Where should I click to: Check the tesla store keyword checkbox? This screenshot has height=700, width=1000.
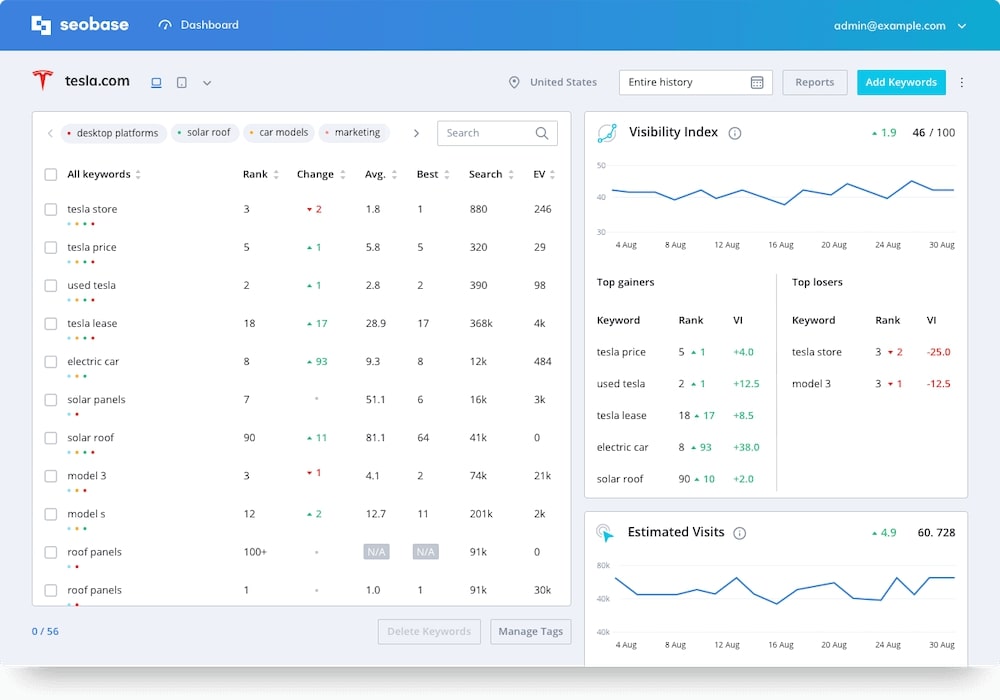coord(51,210)
